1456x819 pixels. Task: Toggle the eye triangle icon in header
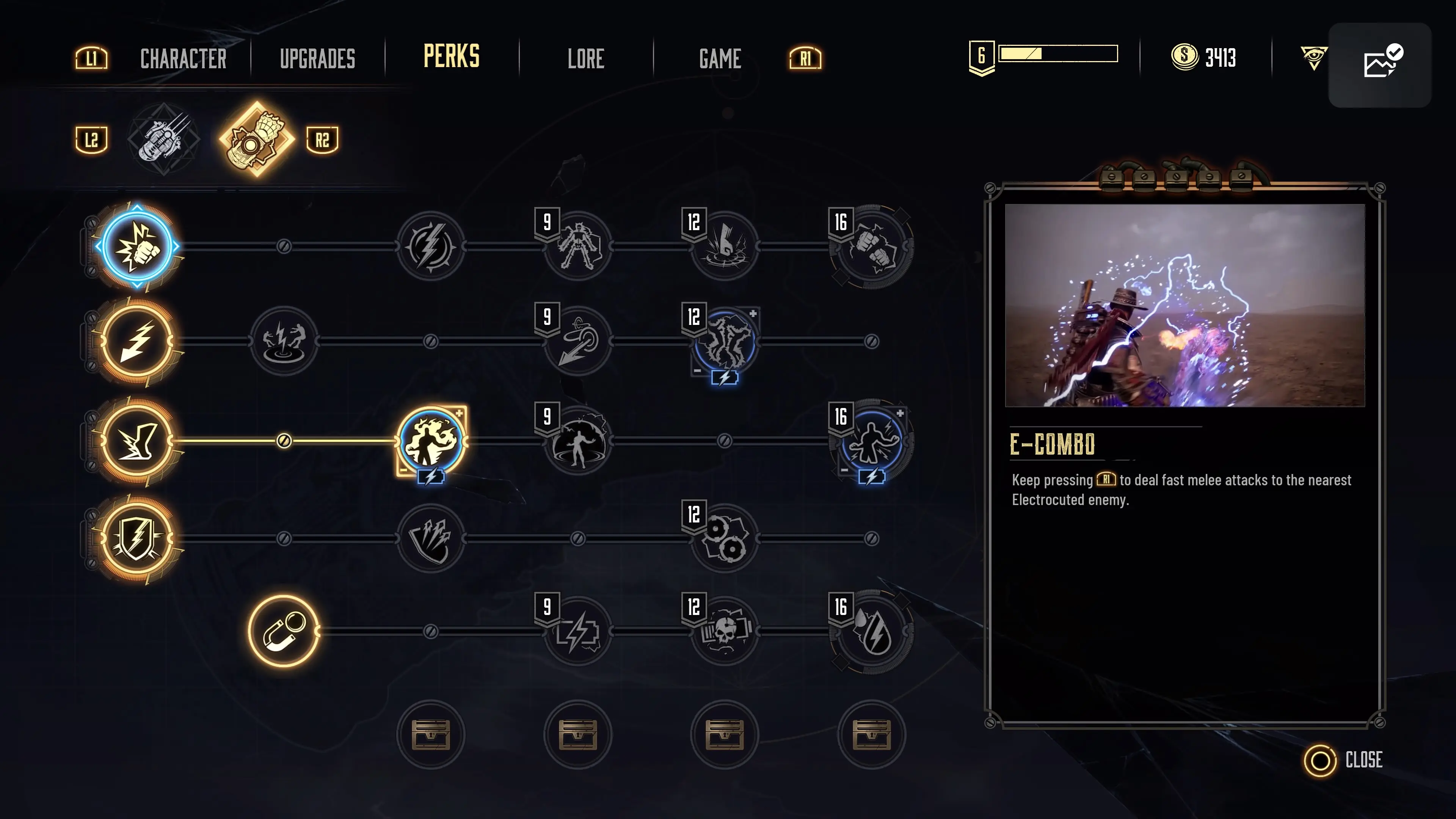[1313, 58]
